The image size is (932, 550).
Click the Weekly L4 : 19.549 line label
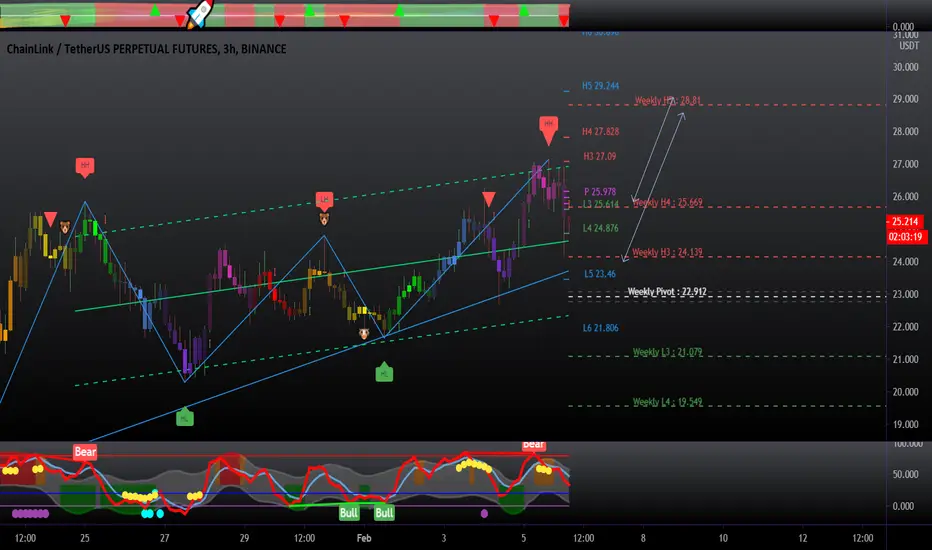coord(667,402)
